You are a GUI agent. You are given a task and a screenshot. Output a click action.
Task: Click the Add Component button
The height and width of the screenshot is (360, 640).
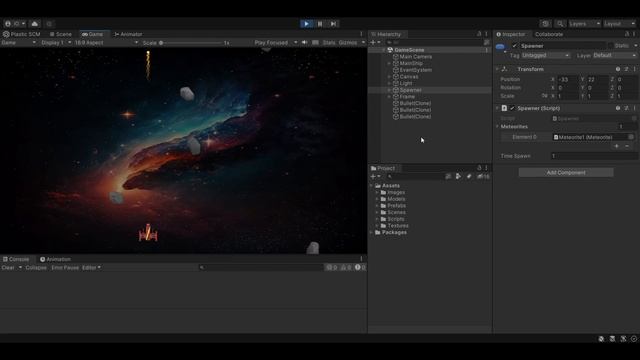tap(566, 173)
